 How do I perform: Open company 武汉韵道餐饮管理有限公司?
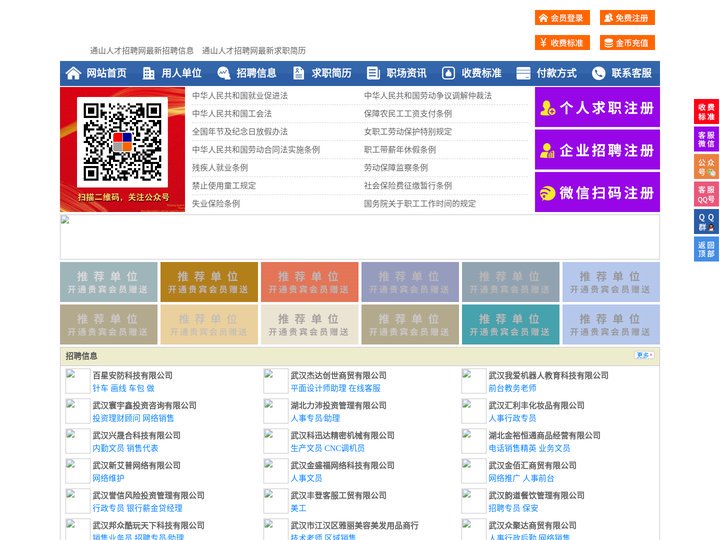point(536,495)
